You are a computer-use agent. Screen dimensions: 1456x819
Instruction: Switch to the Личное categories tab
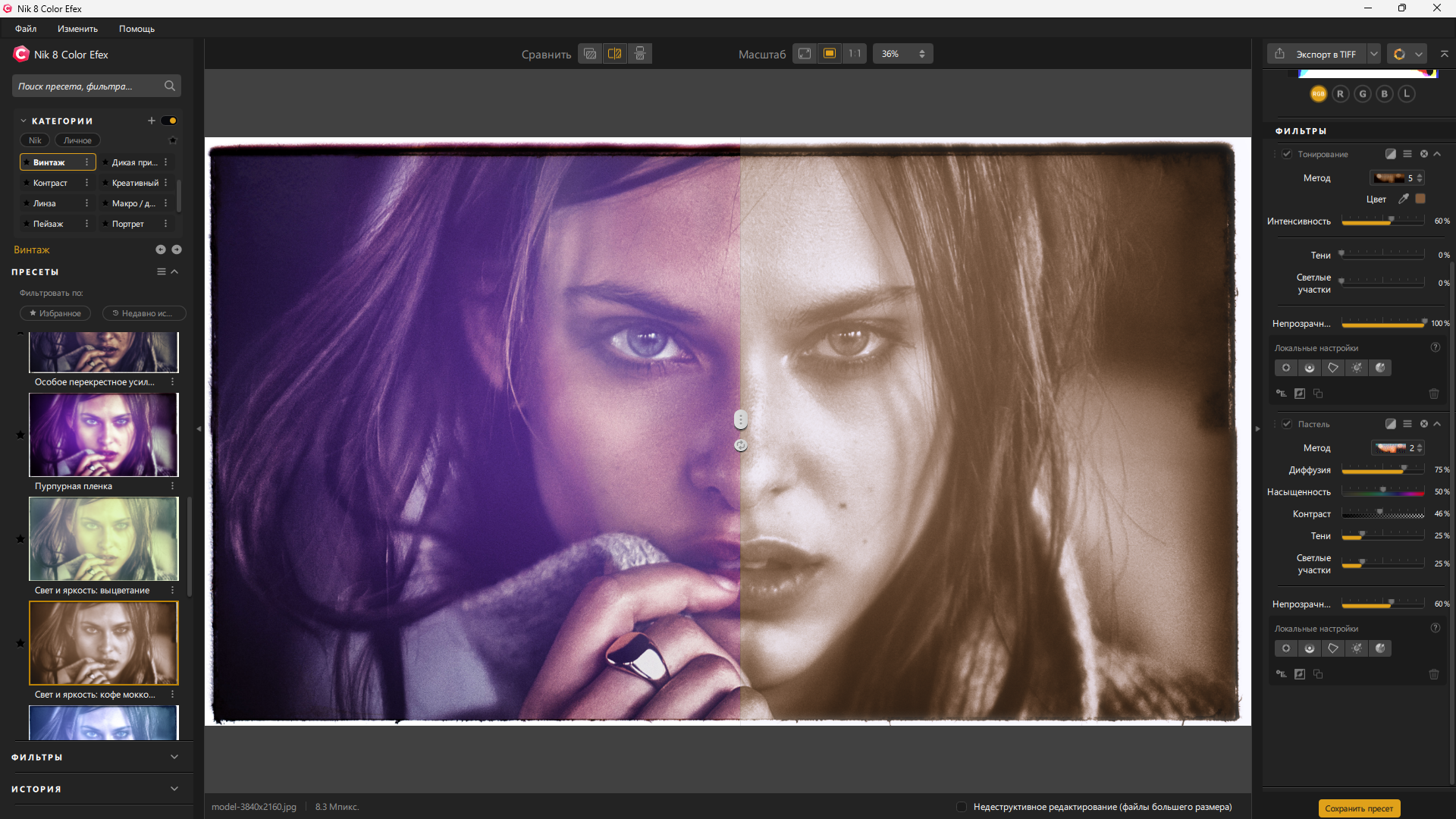(x=77, y=140)
